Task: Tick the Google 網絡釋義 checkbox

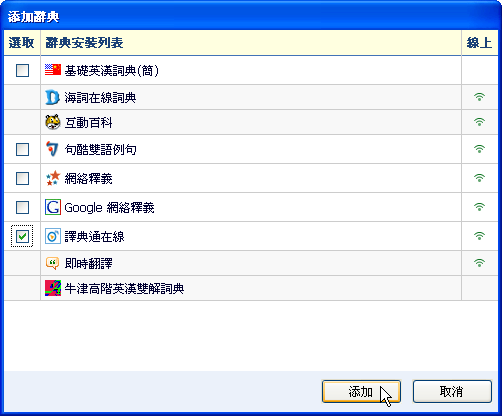Action: pyautogui.click(x=22, y=207)
